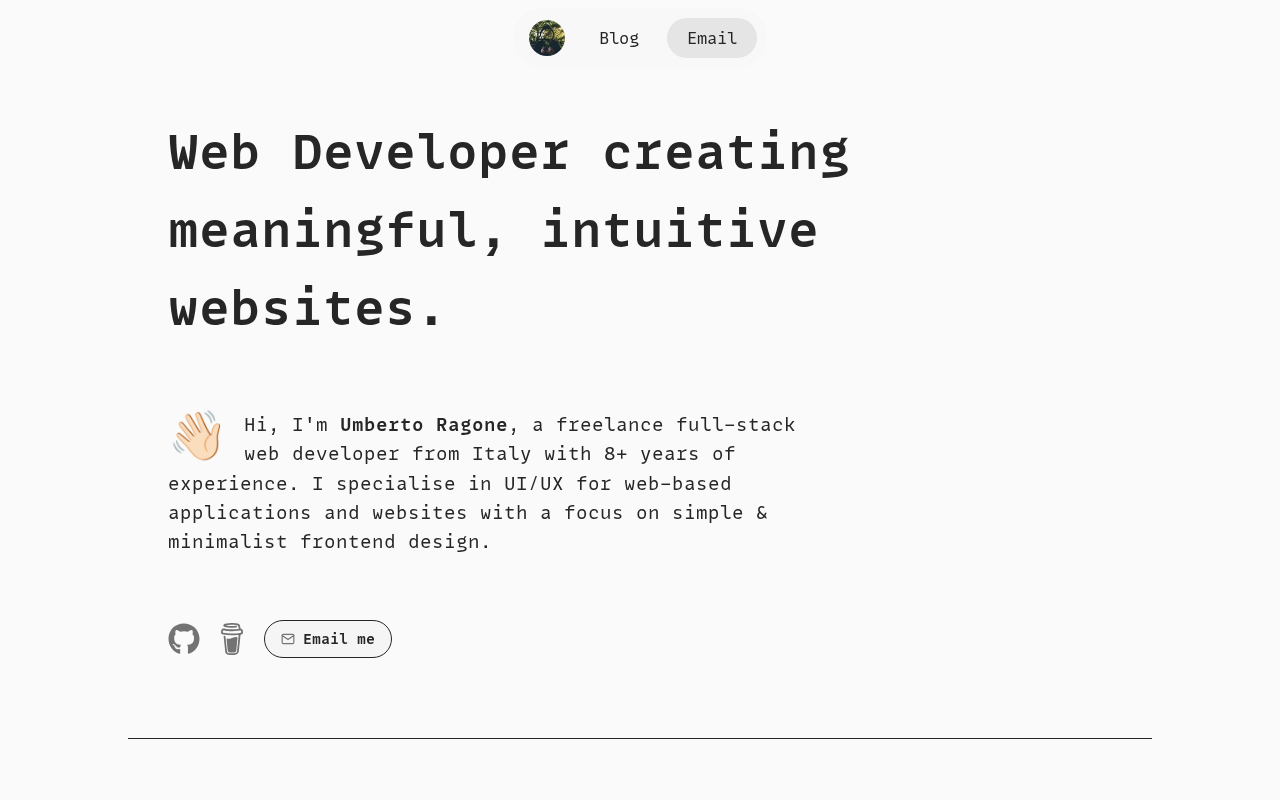
Task: Click the word 'Web' starting the headline
Action: (214, 152)
